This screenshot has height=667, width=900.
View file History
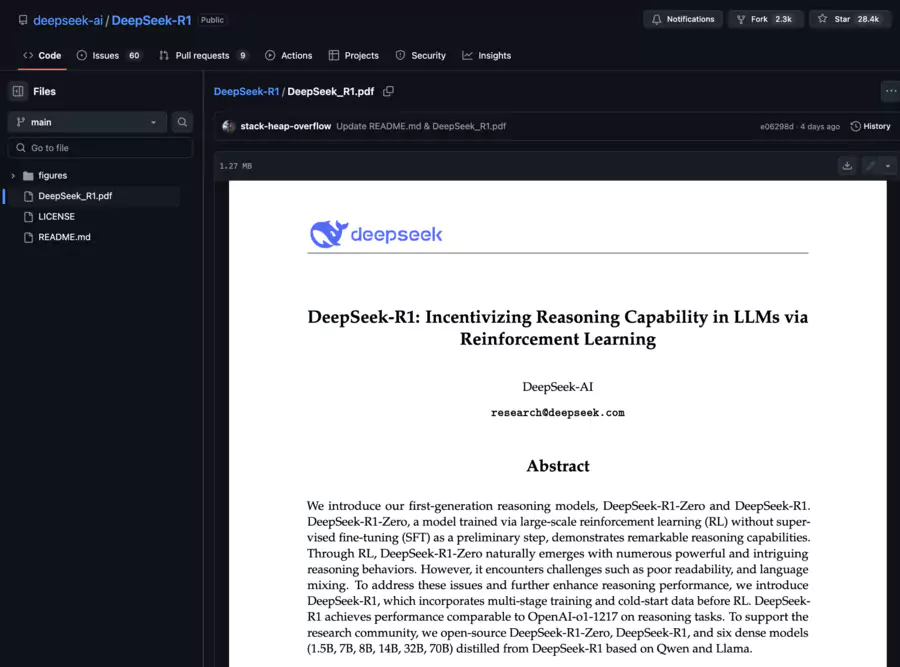(870, 126)
